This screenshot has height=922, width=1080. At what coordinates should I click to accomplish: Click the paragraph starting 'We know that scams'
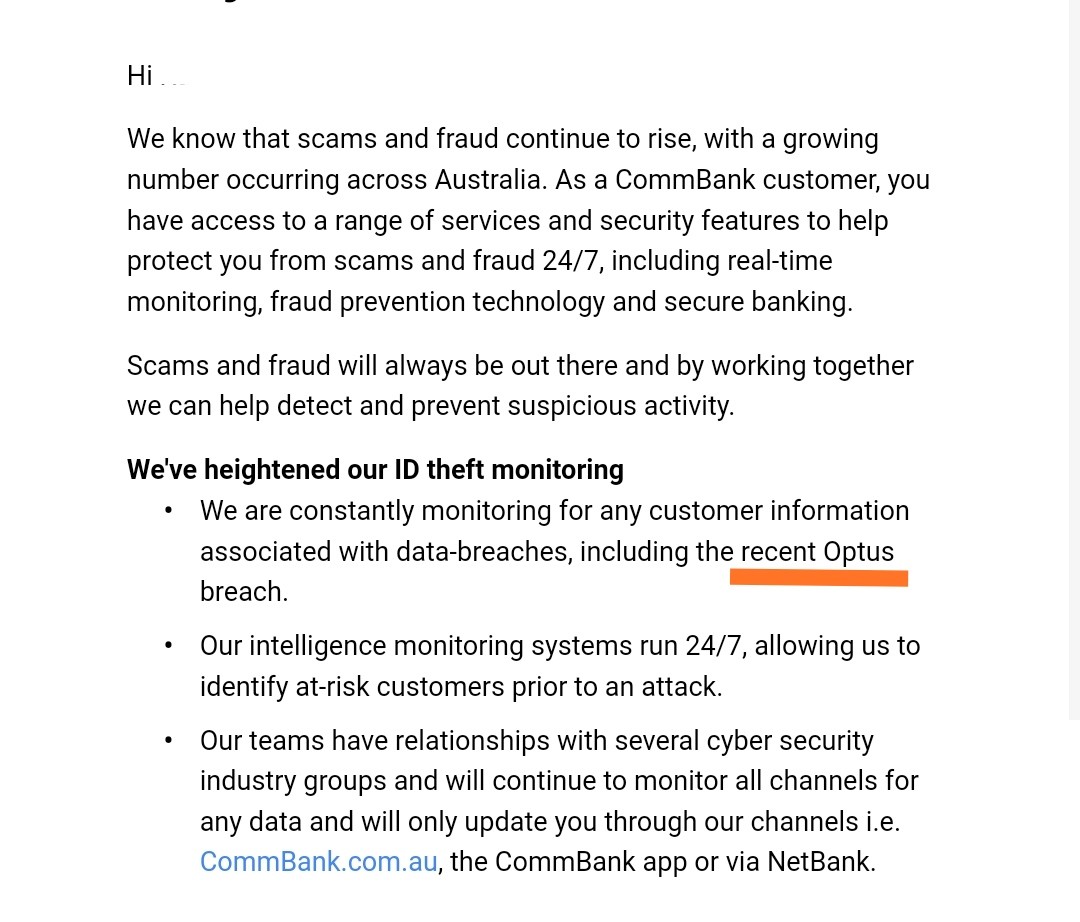tap(528, 220)
